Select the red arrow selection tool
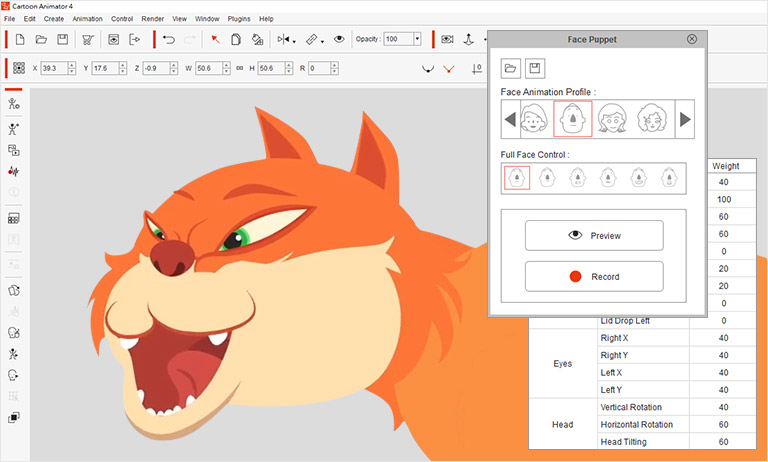 click(x=214, y=39)
